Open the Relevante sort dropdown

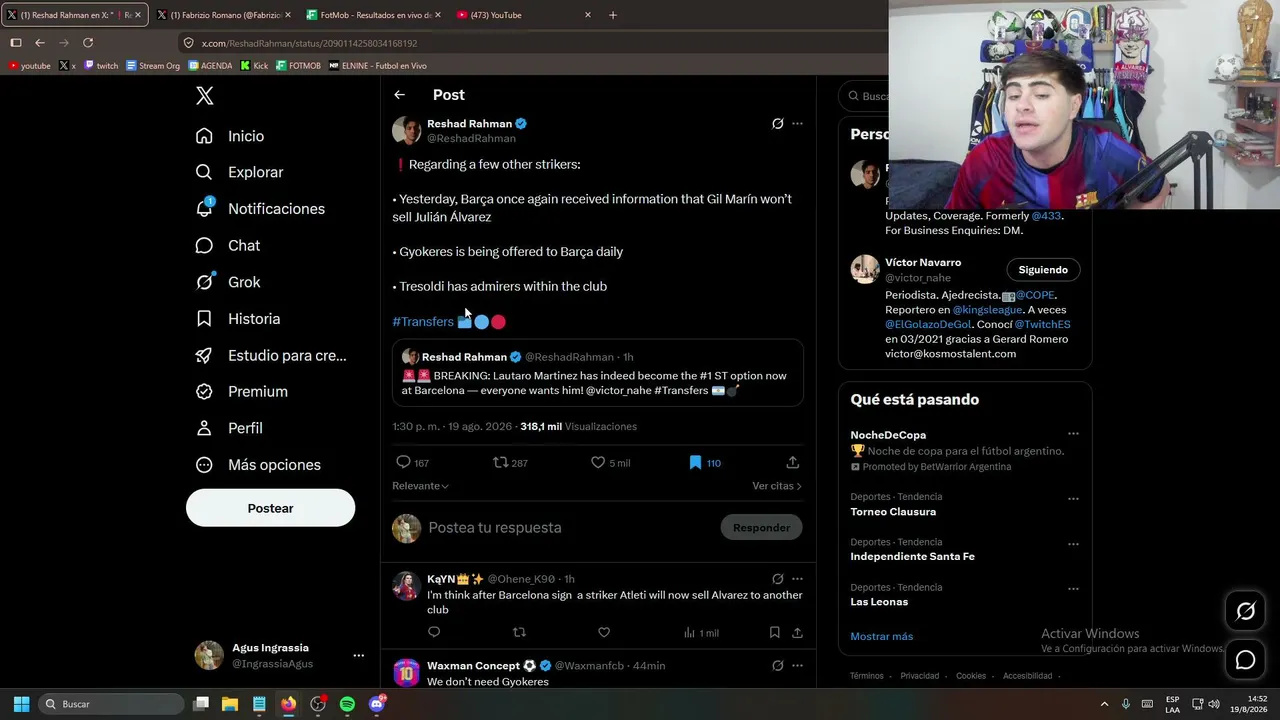tap(420, 486)
